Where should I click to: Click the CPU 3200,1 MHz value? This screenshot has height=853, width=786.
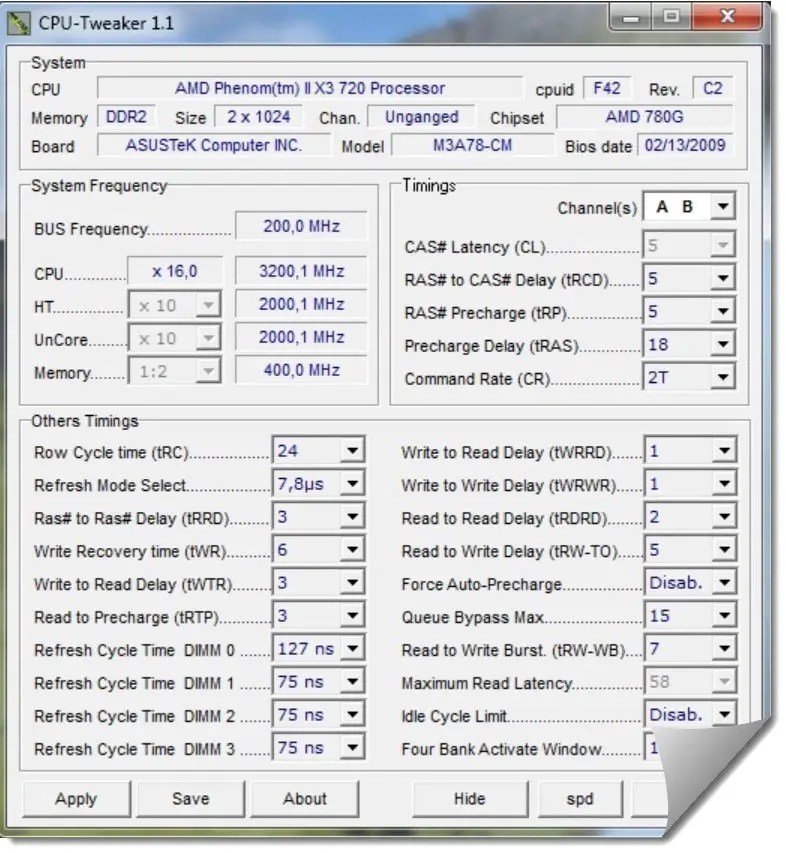coord(301,271)
